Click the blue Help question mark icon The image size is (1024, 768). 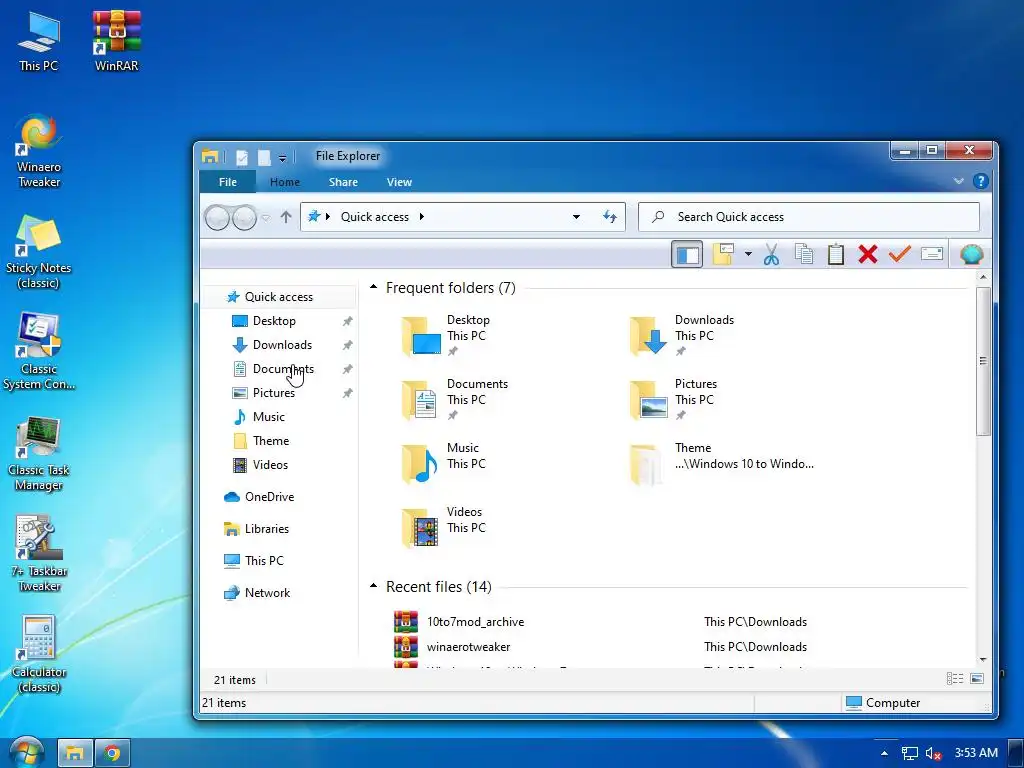[980, 181]
